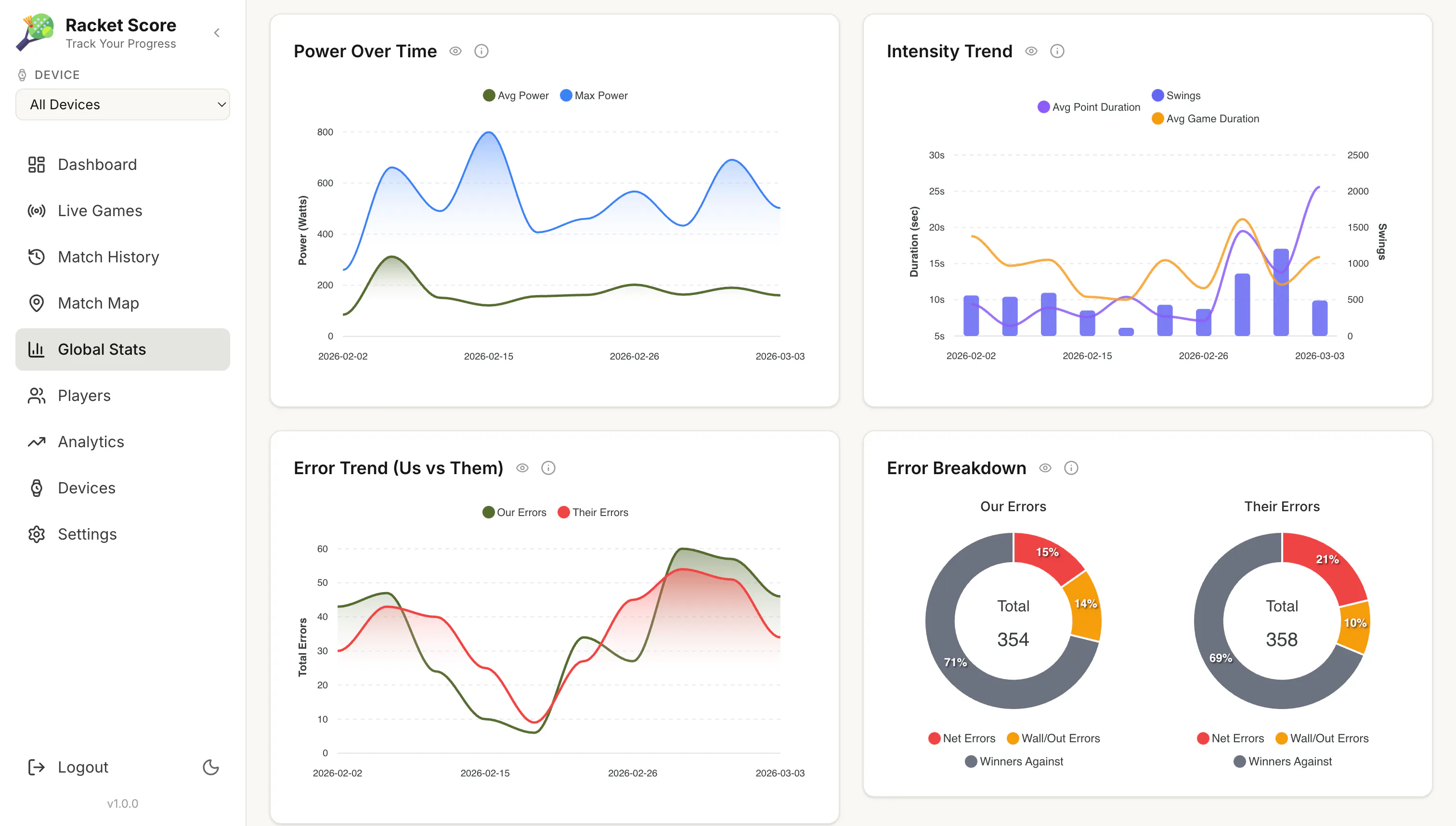Toggle the Our Errors legend series
Viewport: 1456px width, 826px height.
click(514, 513)
